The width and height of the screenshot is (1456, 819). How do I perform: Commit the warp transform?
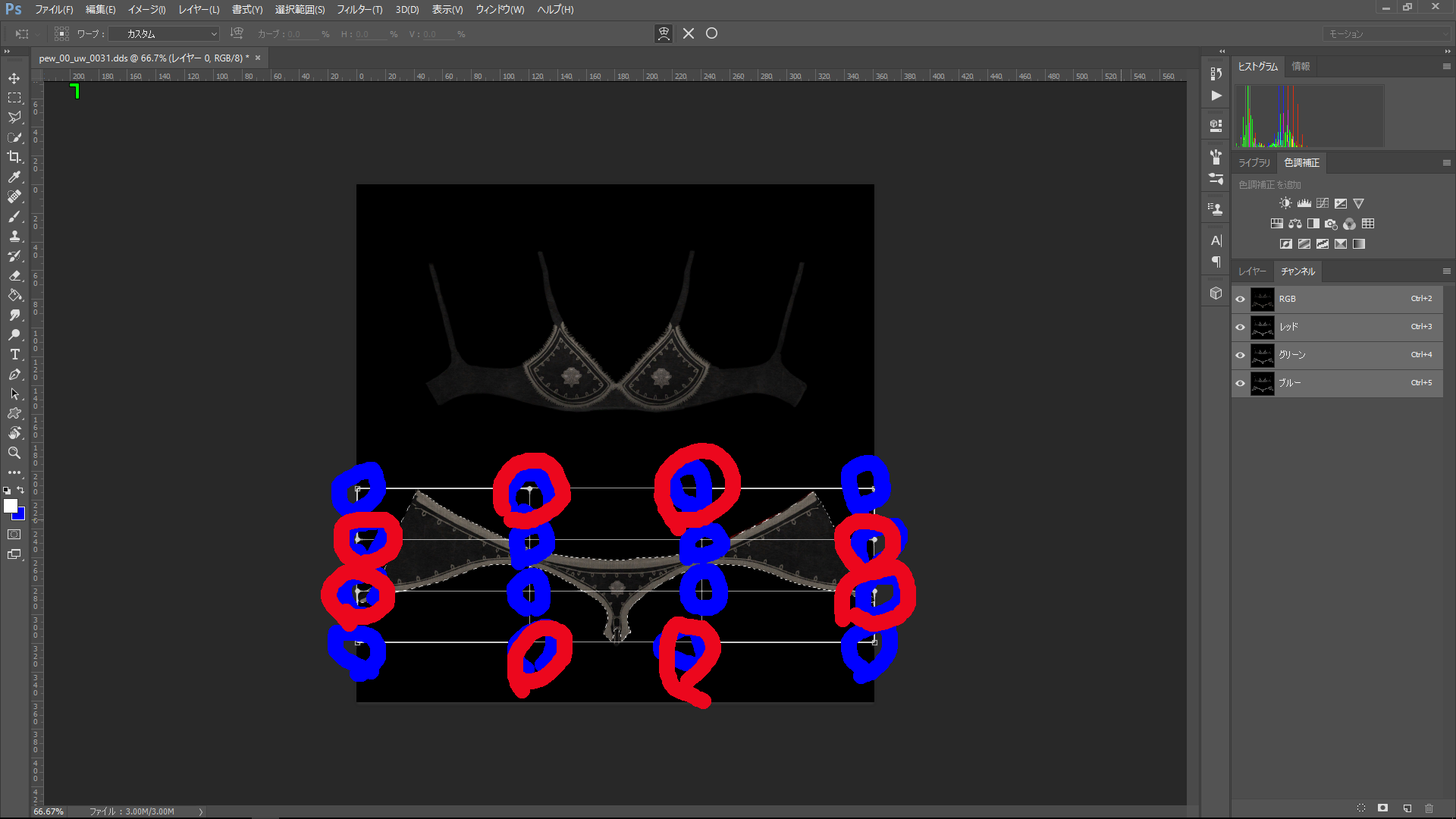711,33
